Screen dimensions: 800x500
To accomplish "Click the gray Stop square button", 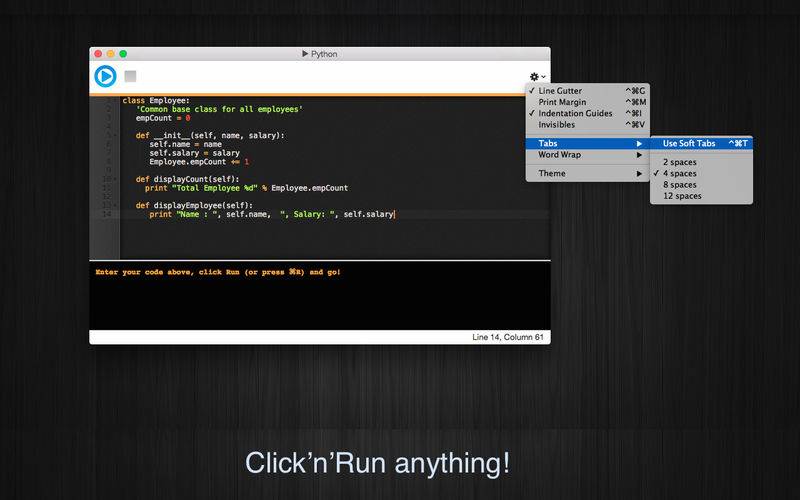I will click(x=131, y=76).
